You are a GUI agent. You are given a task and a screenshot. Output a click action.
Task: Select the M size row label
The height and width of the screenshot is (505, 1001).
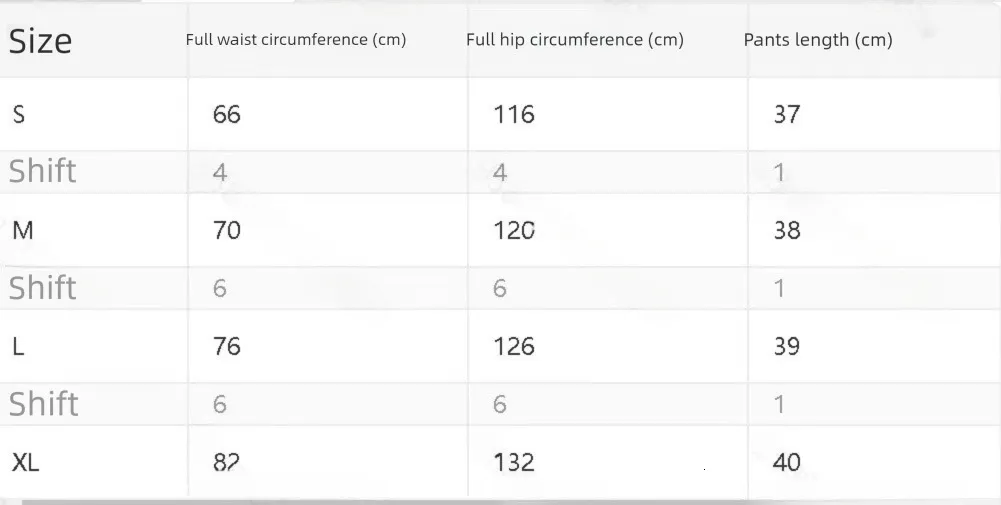coord(22,231)
